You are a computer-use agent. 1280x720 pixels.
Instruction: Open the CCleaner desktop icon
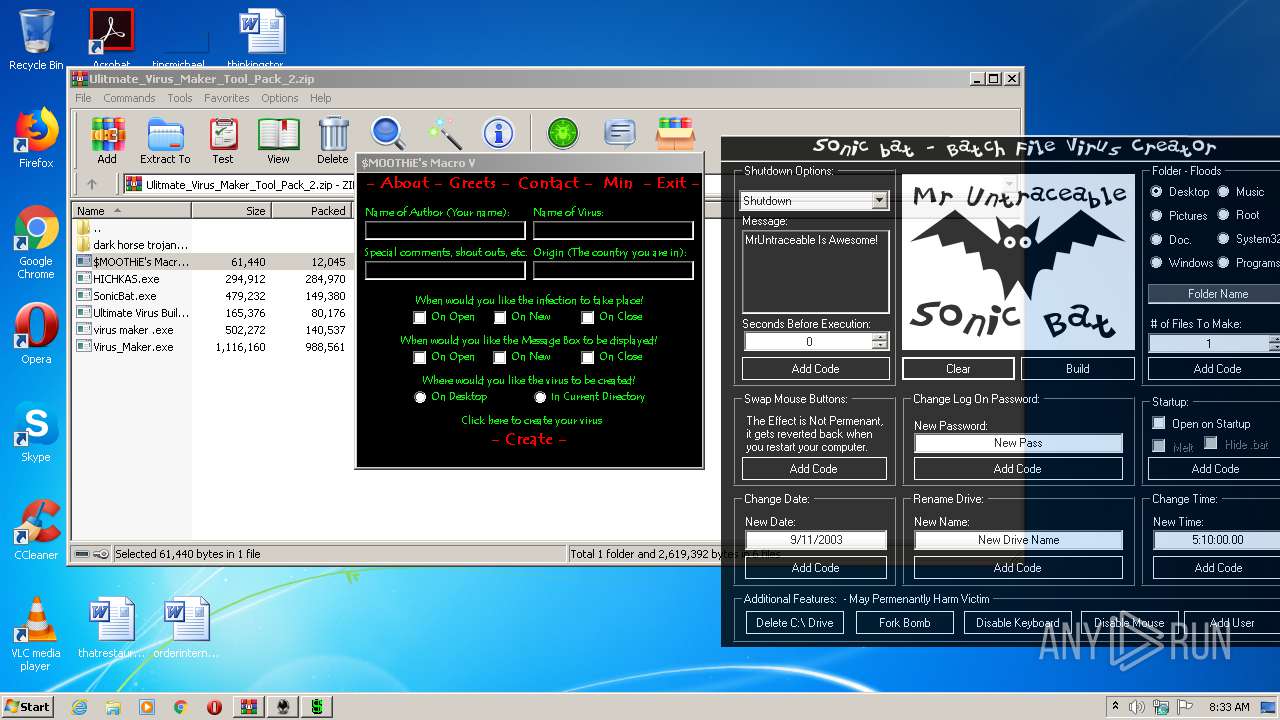36,529
